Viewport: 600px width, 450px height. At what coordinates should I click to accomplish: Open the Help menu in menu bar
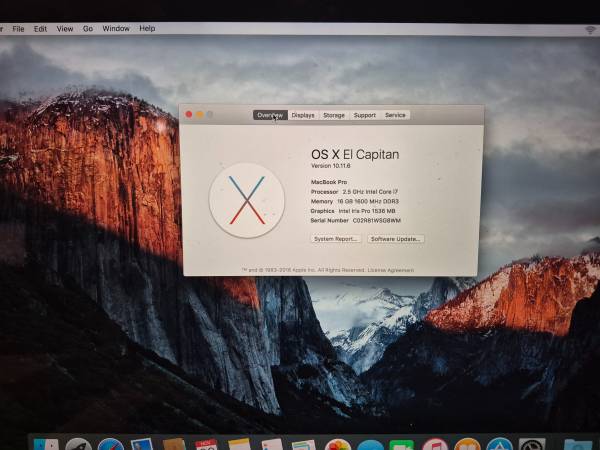(147, 29)
